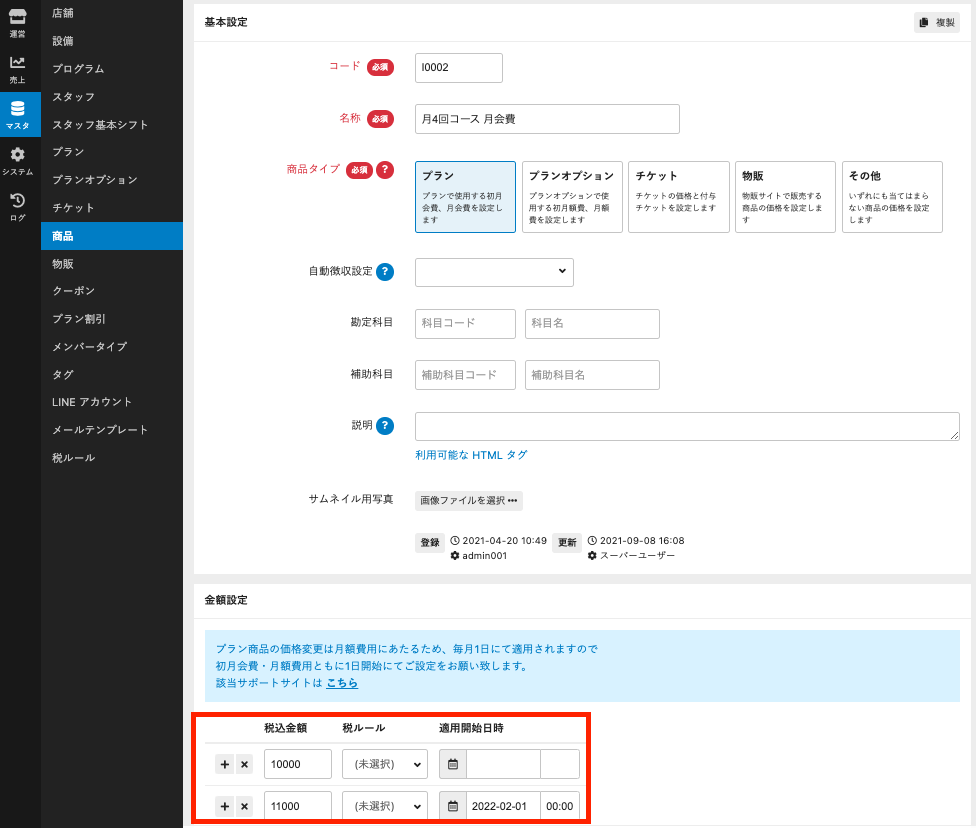Open 税ルール dropdown in 10000 row
This screenshot has width=976, height=828.
tap(385, 765)
